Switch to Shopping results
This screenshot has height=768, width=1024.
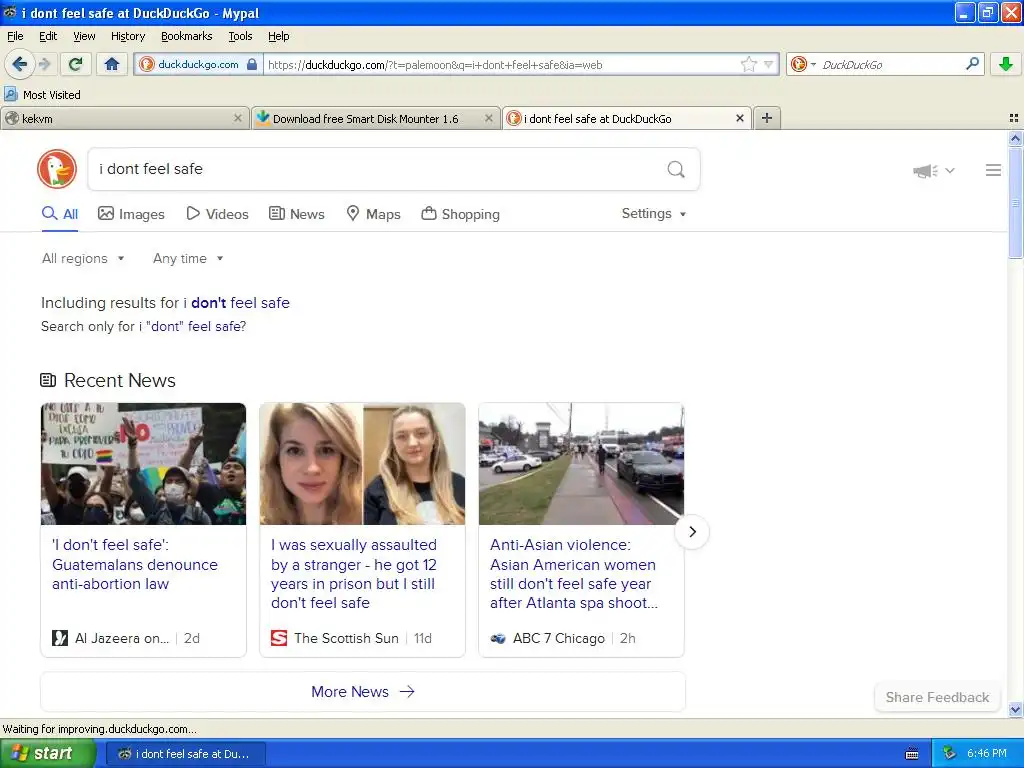point(460,214)
